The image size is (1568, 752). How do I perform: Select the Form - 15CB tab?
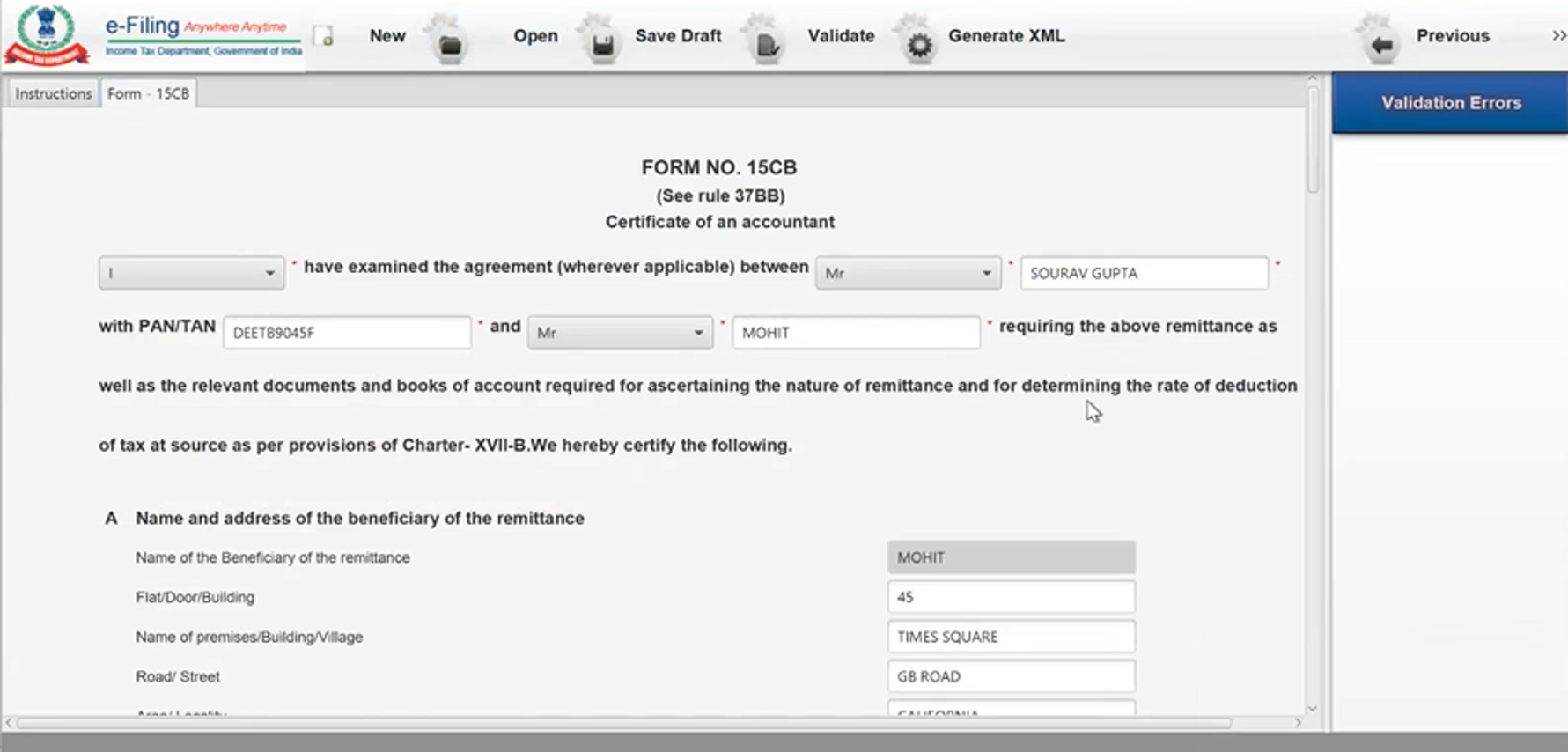pyautogui.click(x=148, y=93)
